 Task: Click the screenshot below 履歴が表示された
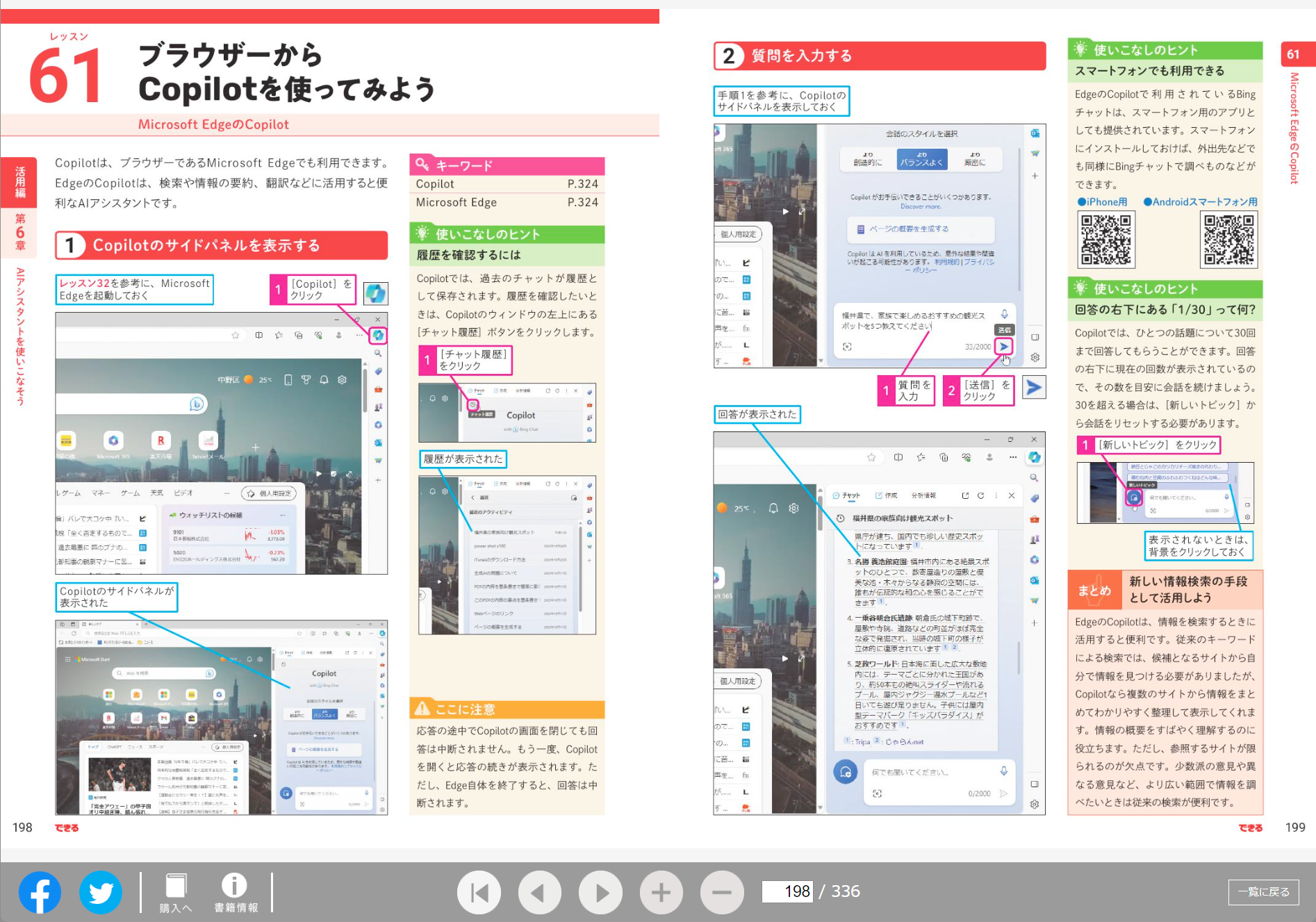pyautogui.click(x=507, y=555)
